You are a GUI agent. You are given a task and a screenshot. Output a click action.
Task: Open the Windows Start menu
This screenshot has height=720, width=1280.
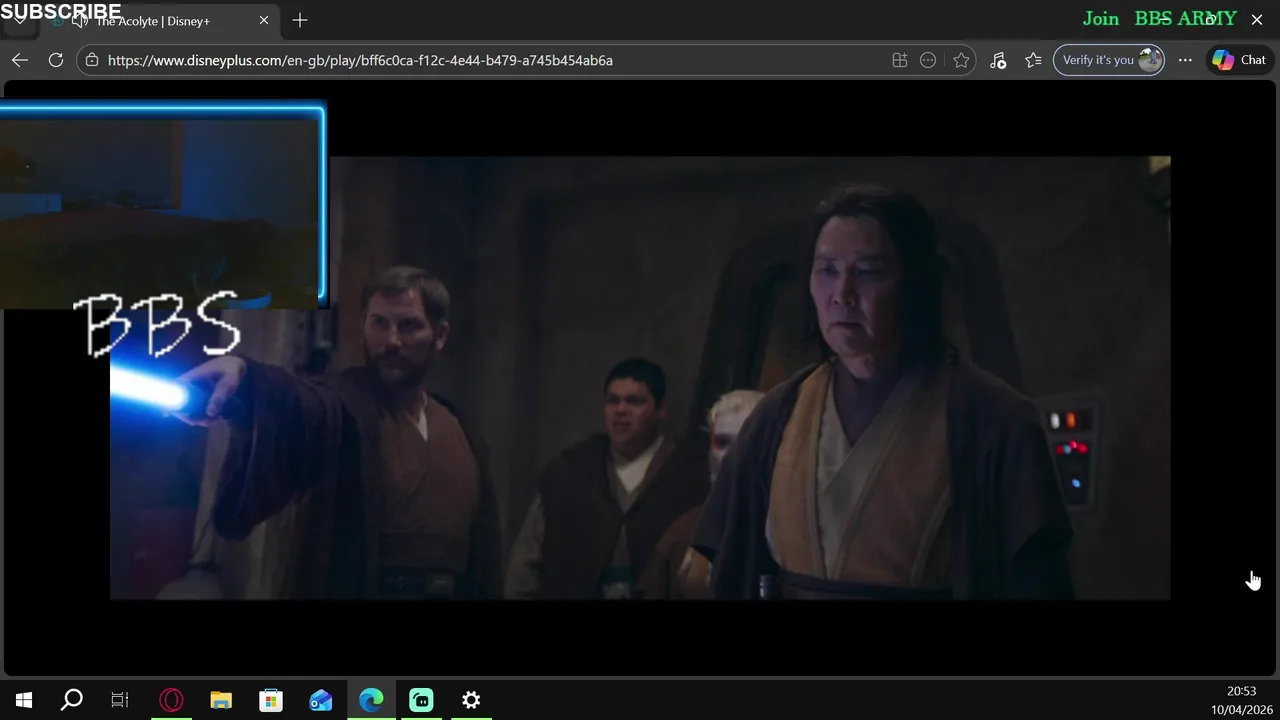click(x=24, y=700)
